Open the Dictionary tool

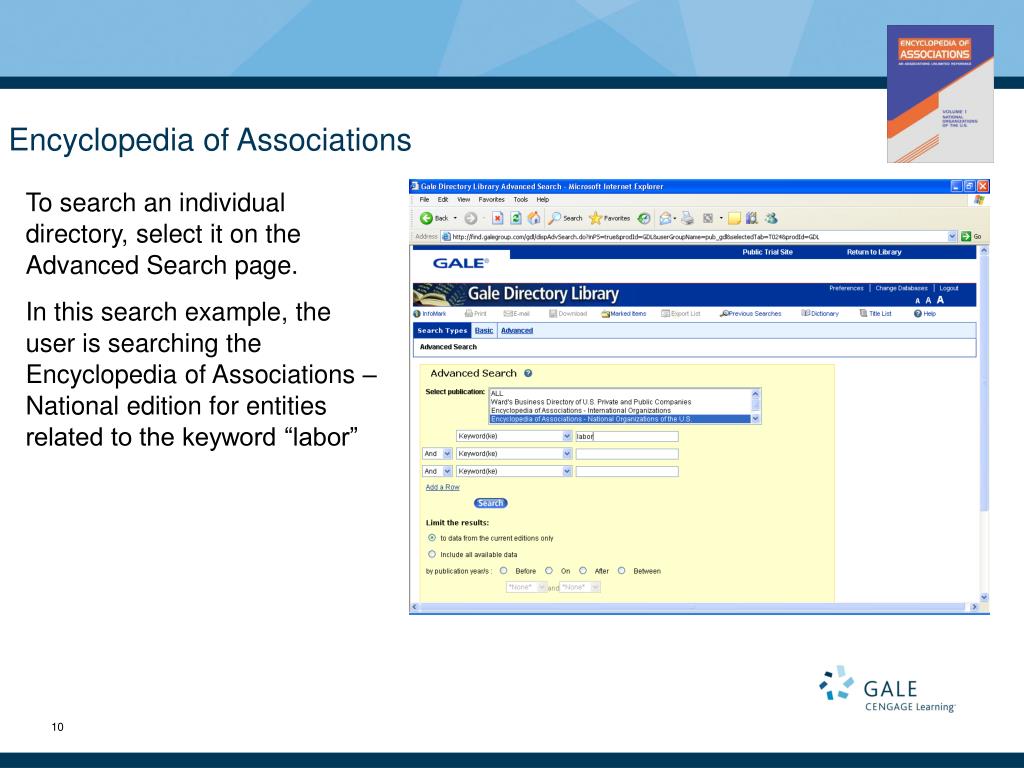[x=820, y=314]
